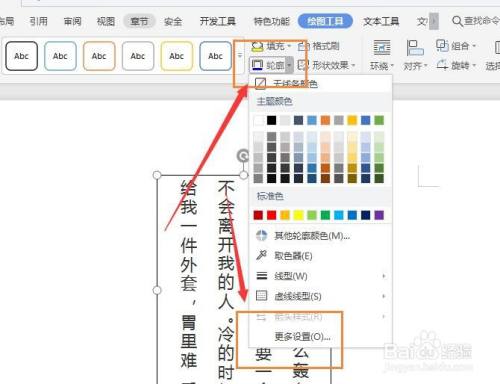Click the 查找命令 search magnifier icon

[x=457, y=21]
